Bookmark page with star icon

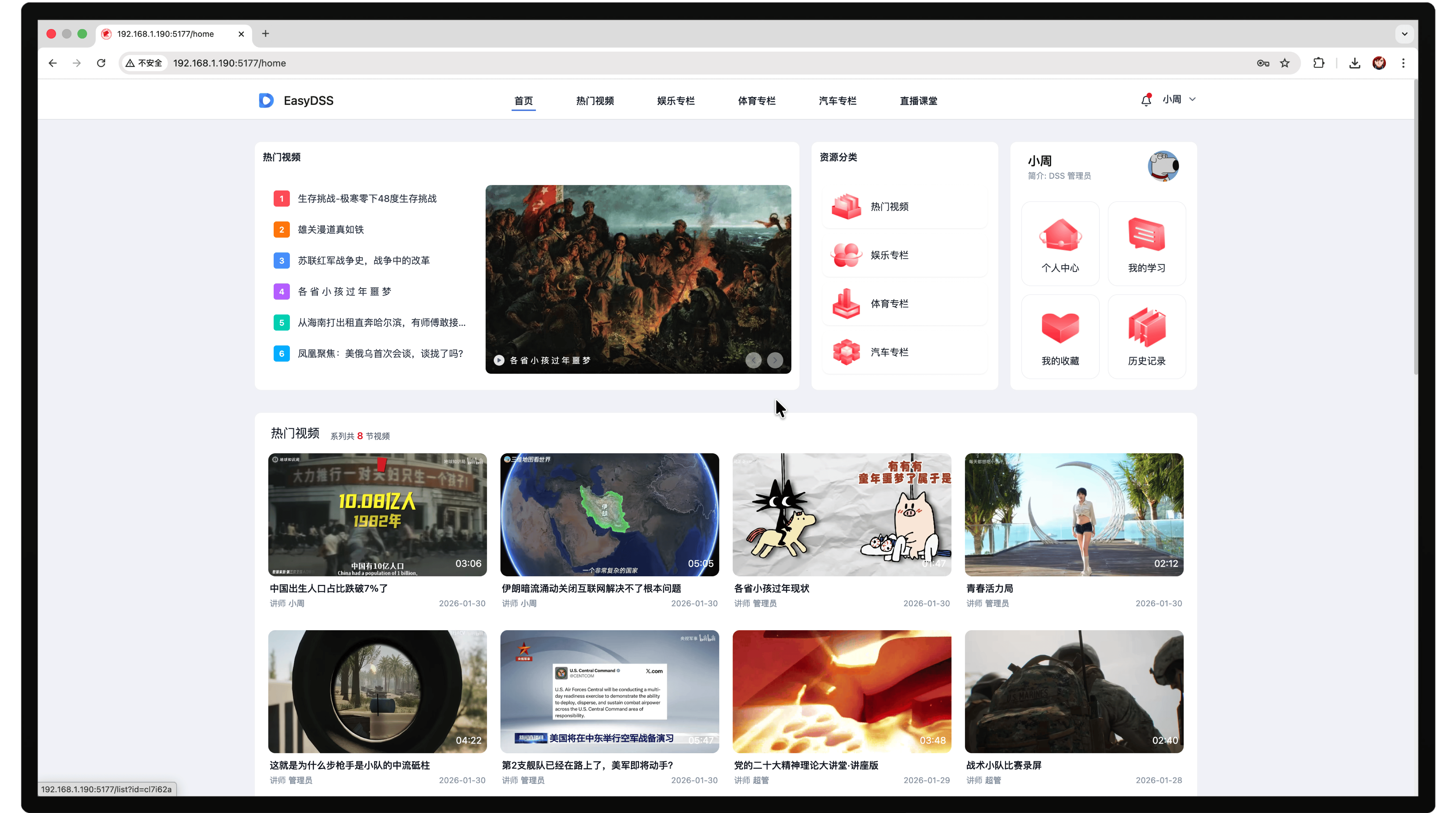(1285, 63)
